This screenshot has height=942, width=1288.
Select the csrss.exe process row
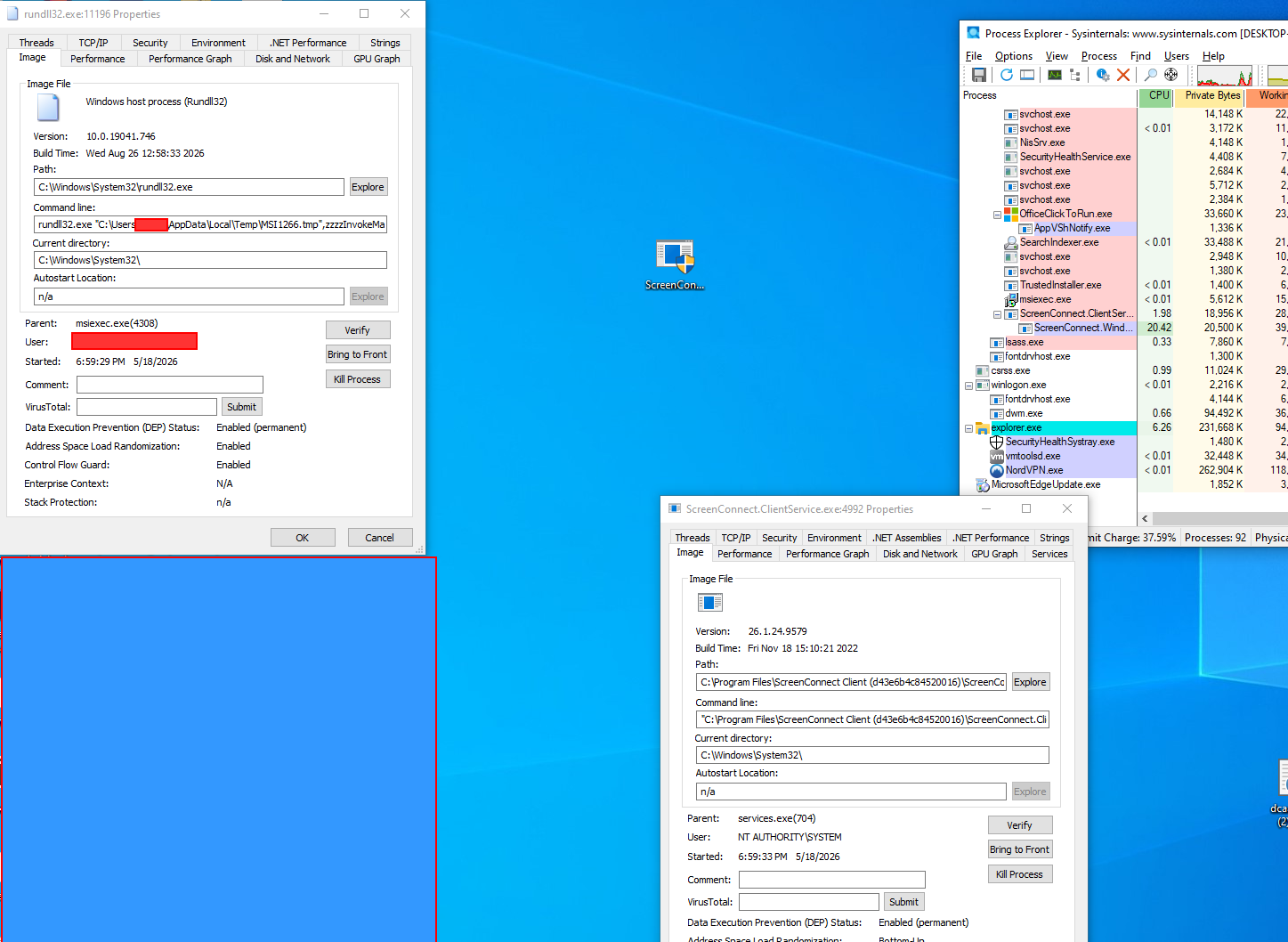point(1123,371)
